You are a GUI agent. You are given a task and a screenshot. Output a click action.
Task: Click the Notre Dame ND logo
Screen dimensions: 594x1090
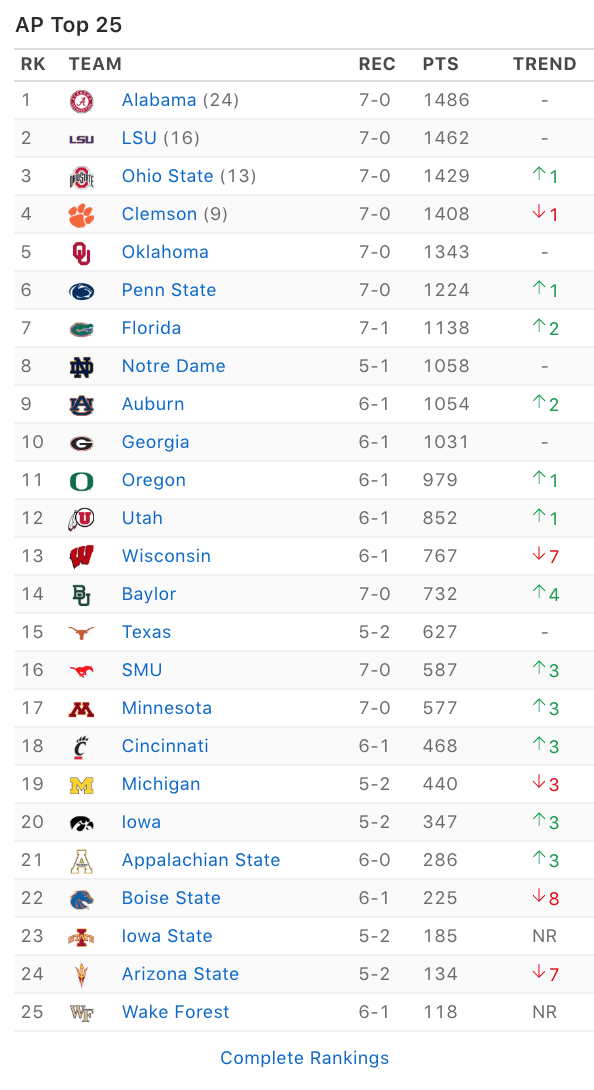[x=81, y=367]
